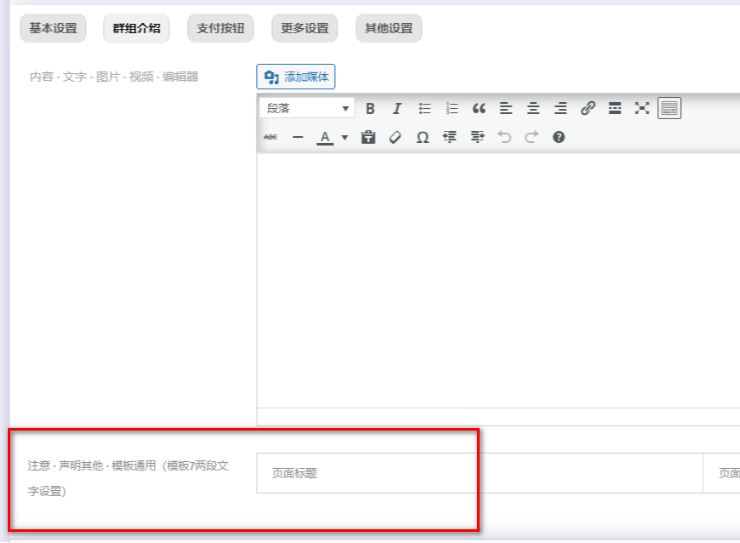
Task: Align text right
Action: [x=560, y=109]
